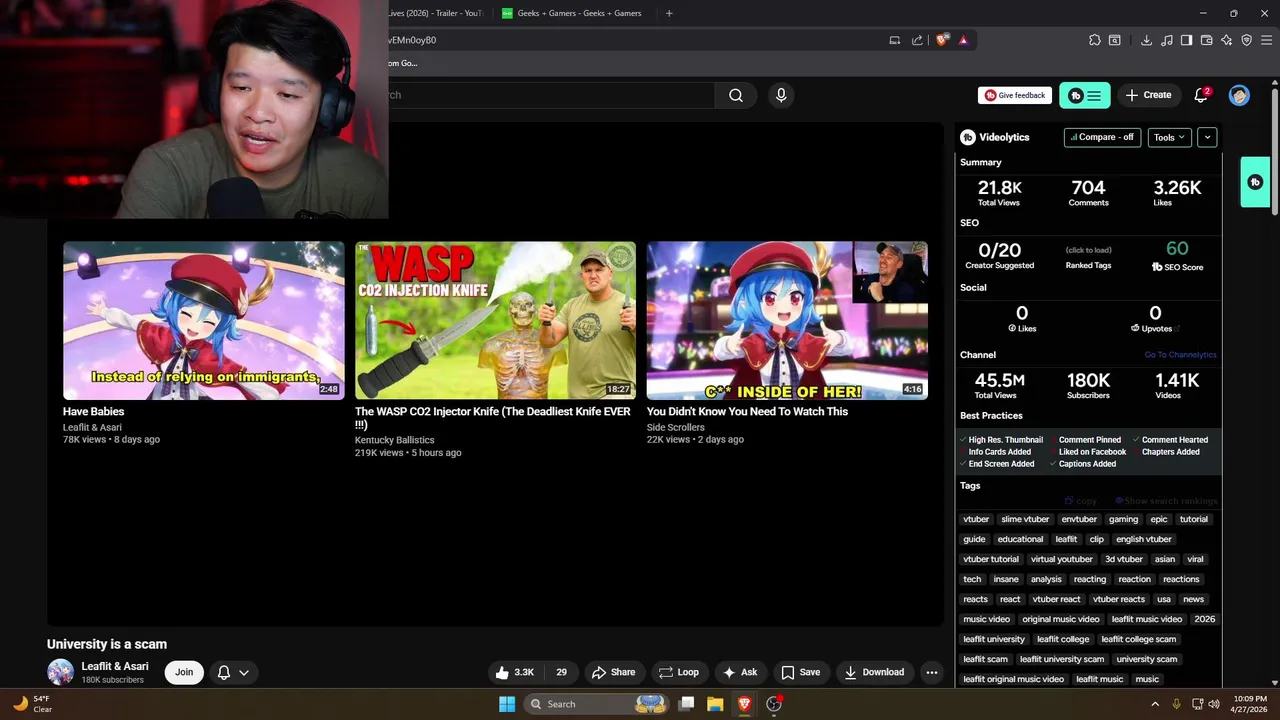Switch to Geeks + Gamers browser tab
Image resolution: width=1280 pixels, height=720 pixels.
(x=571, y=13)
